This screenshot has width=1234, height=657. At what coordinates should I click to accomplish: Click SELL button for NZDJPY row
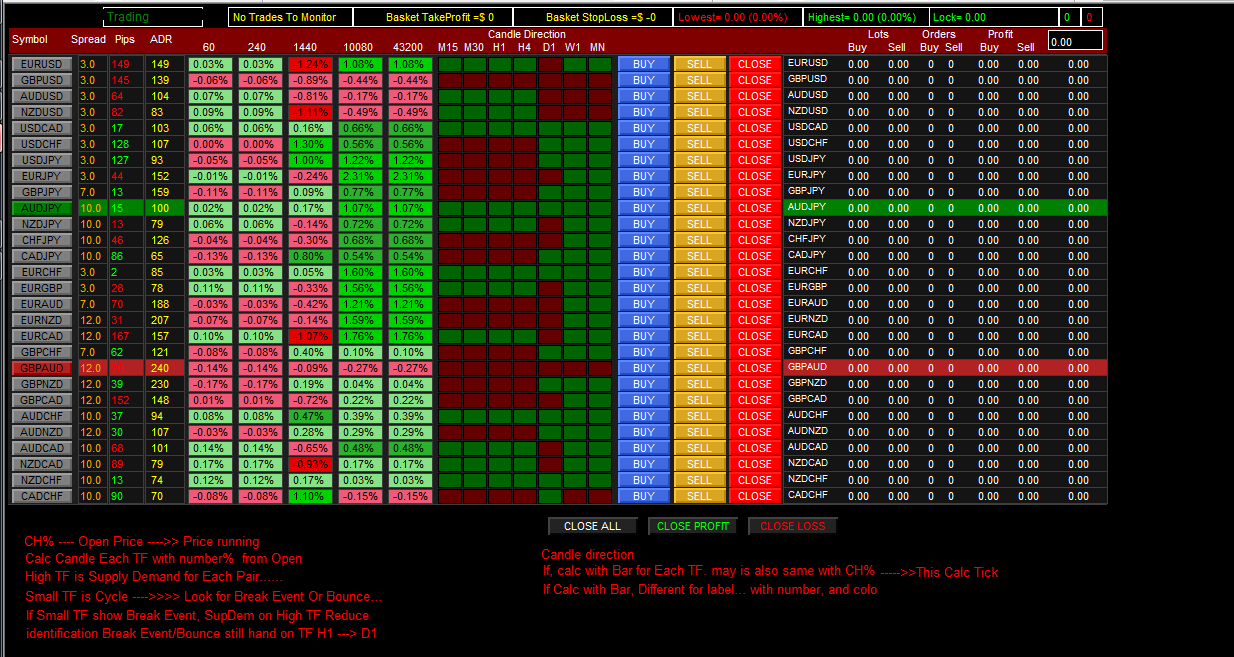tap(699, 224)
